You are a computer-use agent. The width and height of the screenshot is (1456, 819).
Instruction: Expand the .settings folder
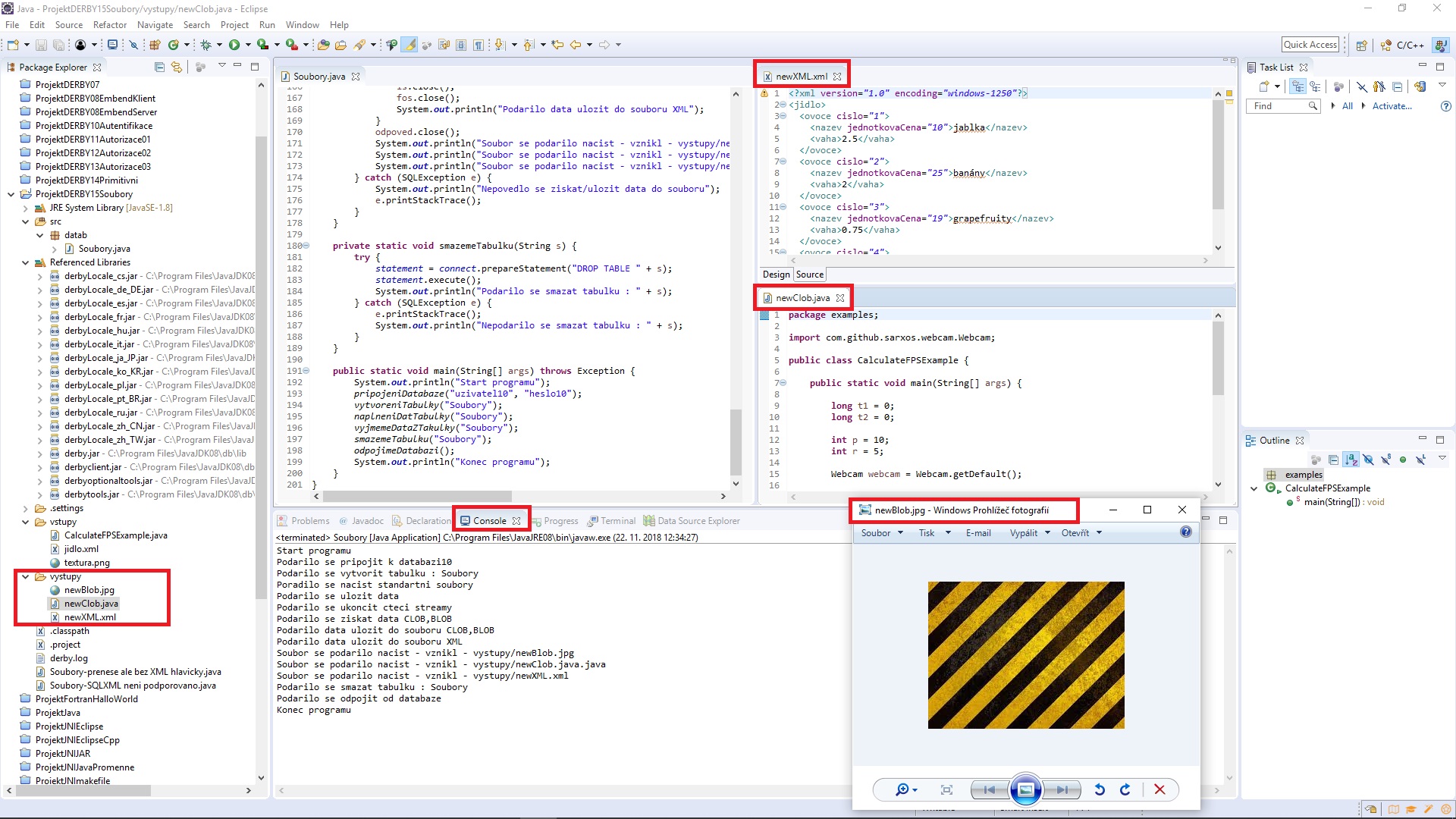click(x=26, y=508)
